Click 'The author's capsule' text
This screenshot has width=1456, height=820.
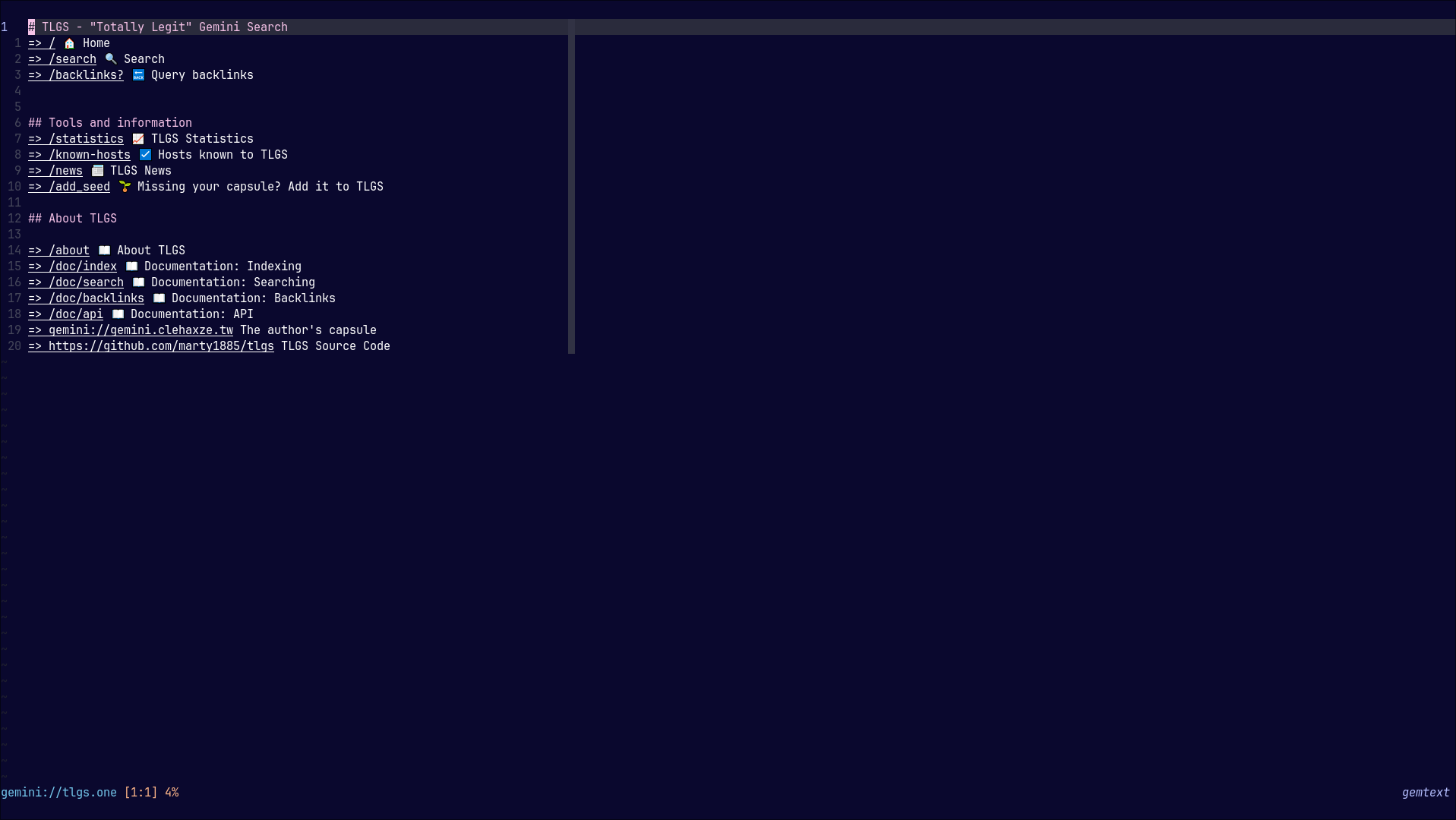coord(308,330)
